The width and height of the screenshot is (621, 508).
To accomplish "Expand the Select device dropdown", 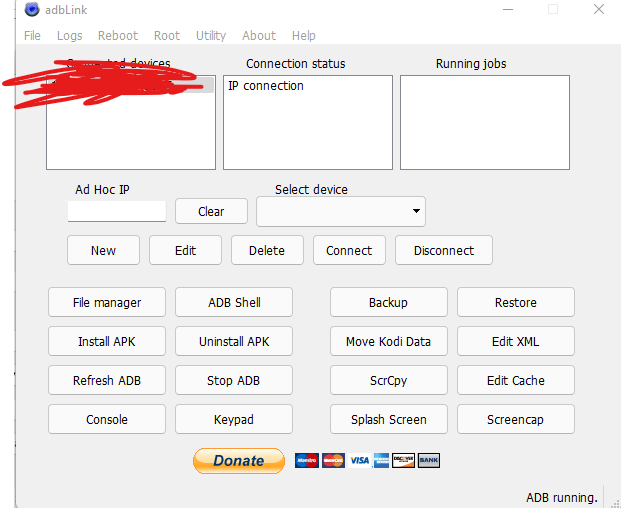I will pyautogui.click(x=341, y=211).
